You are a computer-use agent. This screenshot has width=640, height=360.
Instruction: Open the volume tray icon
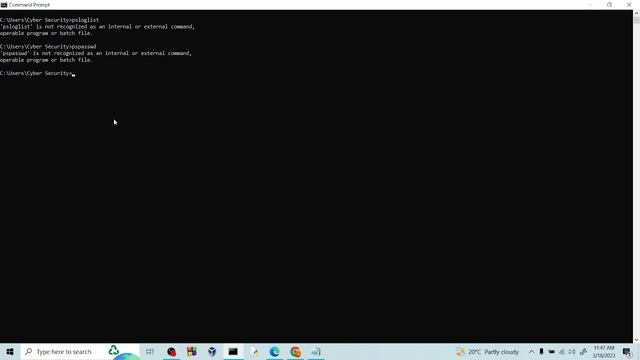pos(572,351)
